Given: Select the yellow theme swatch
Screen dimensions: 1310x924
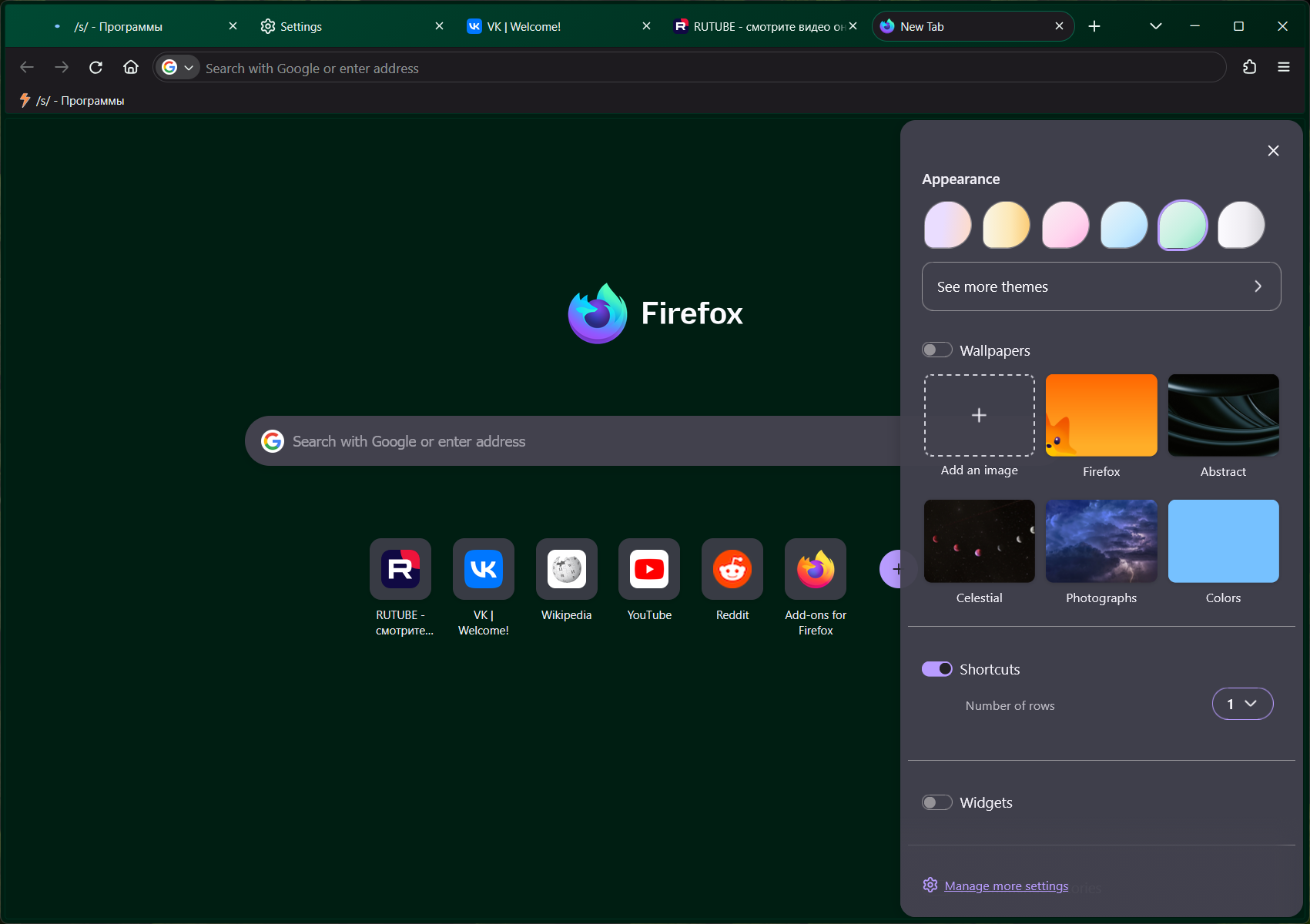Looking at the screenshot, I should [1007, 225].
